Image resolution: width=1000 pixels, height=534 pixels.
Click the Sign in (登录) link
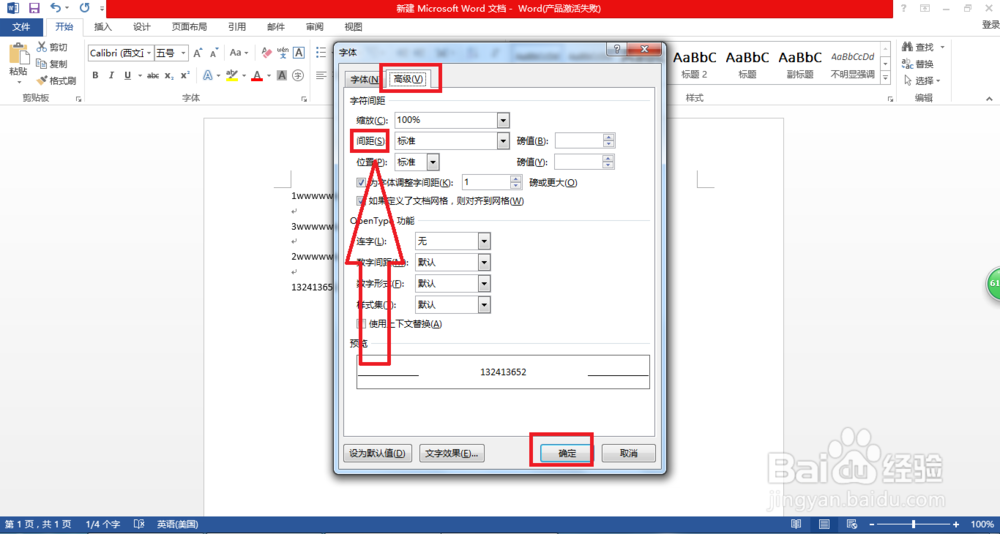click(990, 25)
